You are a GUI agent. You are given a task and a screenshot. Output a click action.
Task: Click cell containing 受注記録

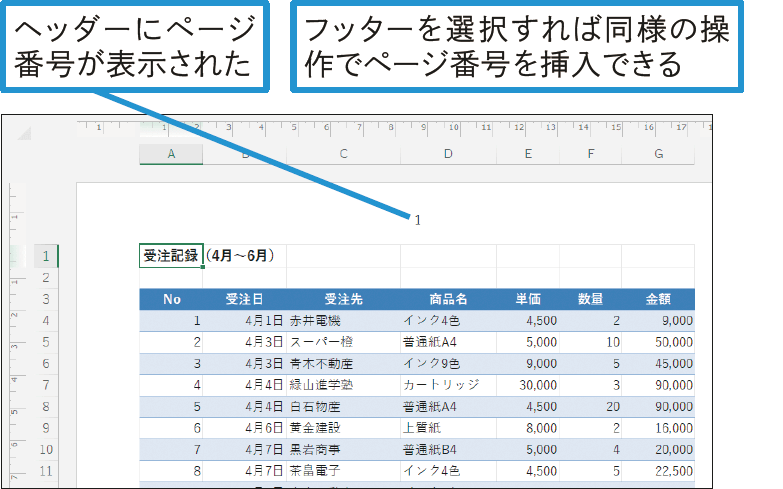tap(171, 256)
